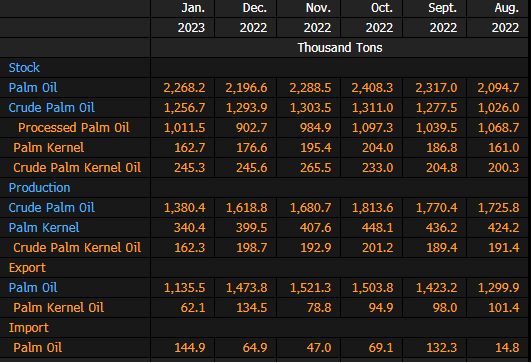Select the Sept. 2022 Palm Kernel value 186.8
The image size is (532, 363).
(x=442, y=148)
